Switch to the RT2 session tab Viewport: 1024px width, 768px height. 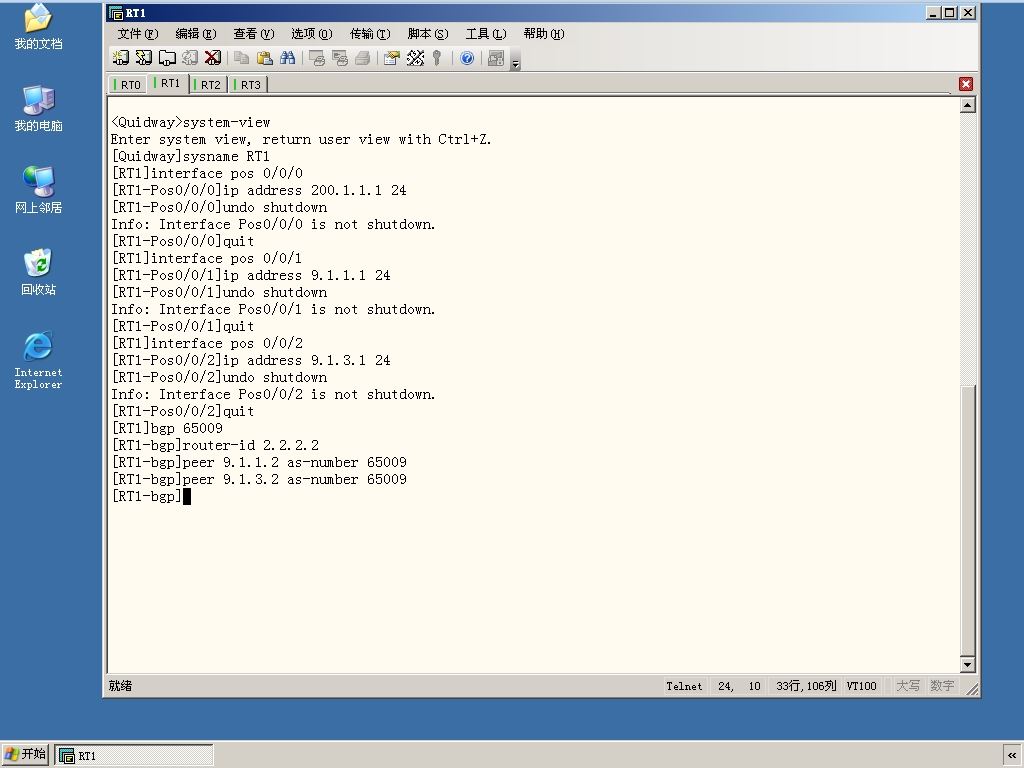point(208,85)
